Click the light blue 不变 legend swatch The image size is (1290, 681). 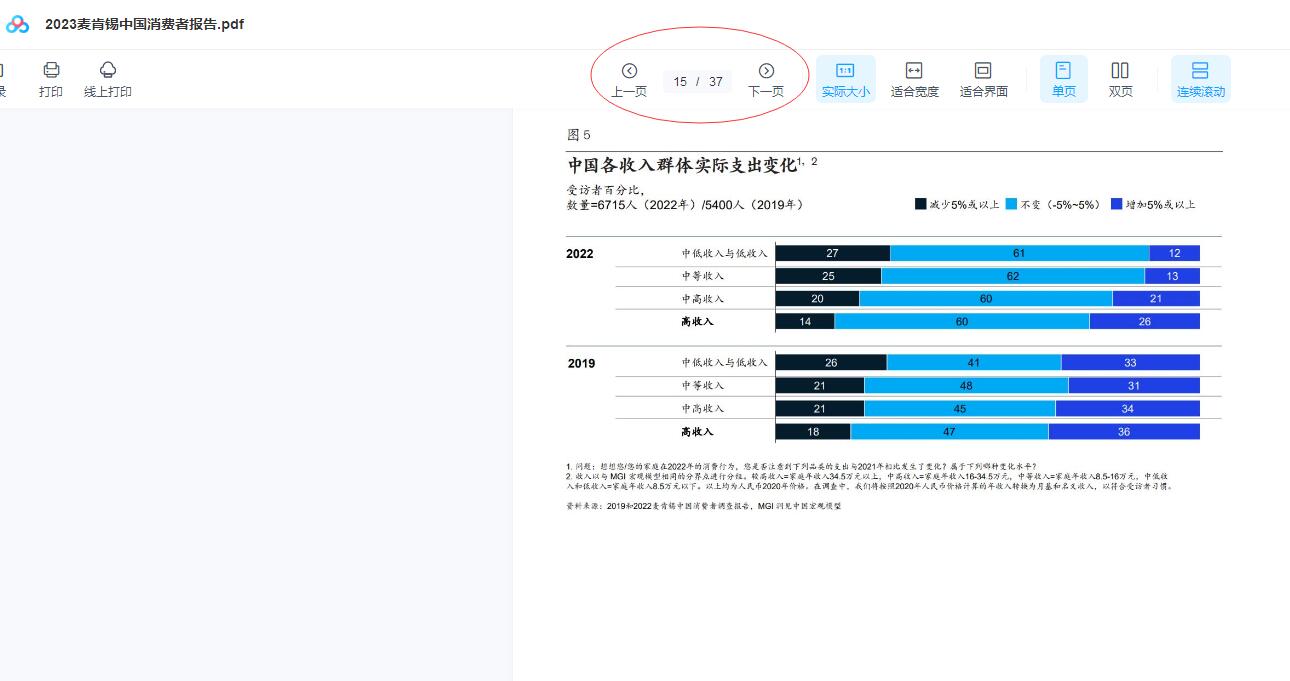pyautogui.click(x=1011, y=204)
